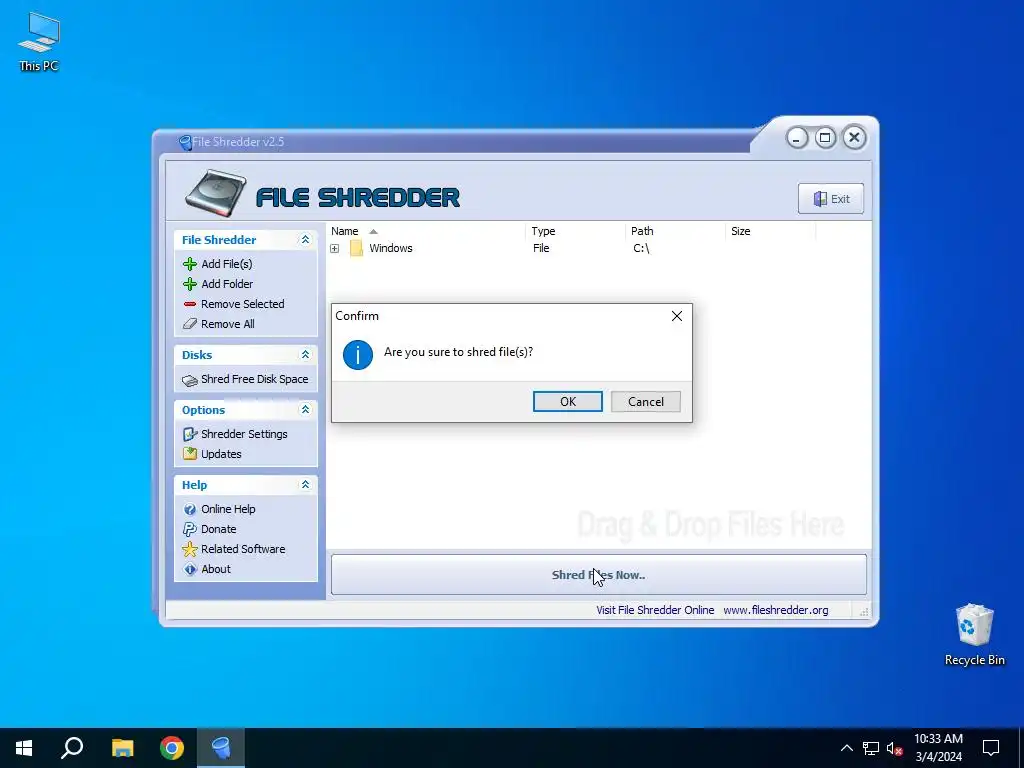Image resolution: width=1024 pixels, height=768 pixels.
Task: Collapse the Options panel section
Action: point(305,409)
